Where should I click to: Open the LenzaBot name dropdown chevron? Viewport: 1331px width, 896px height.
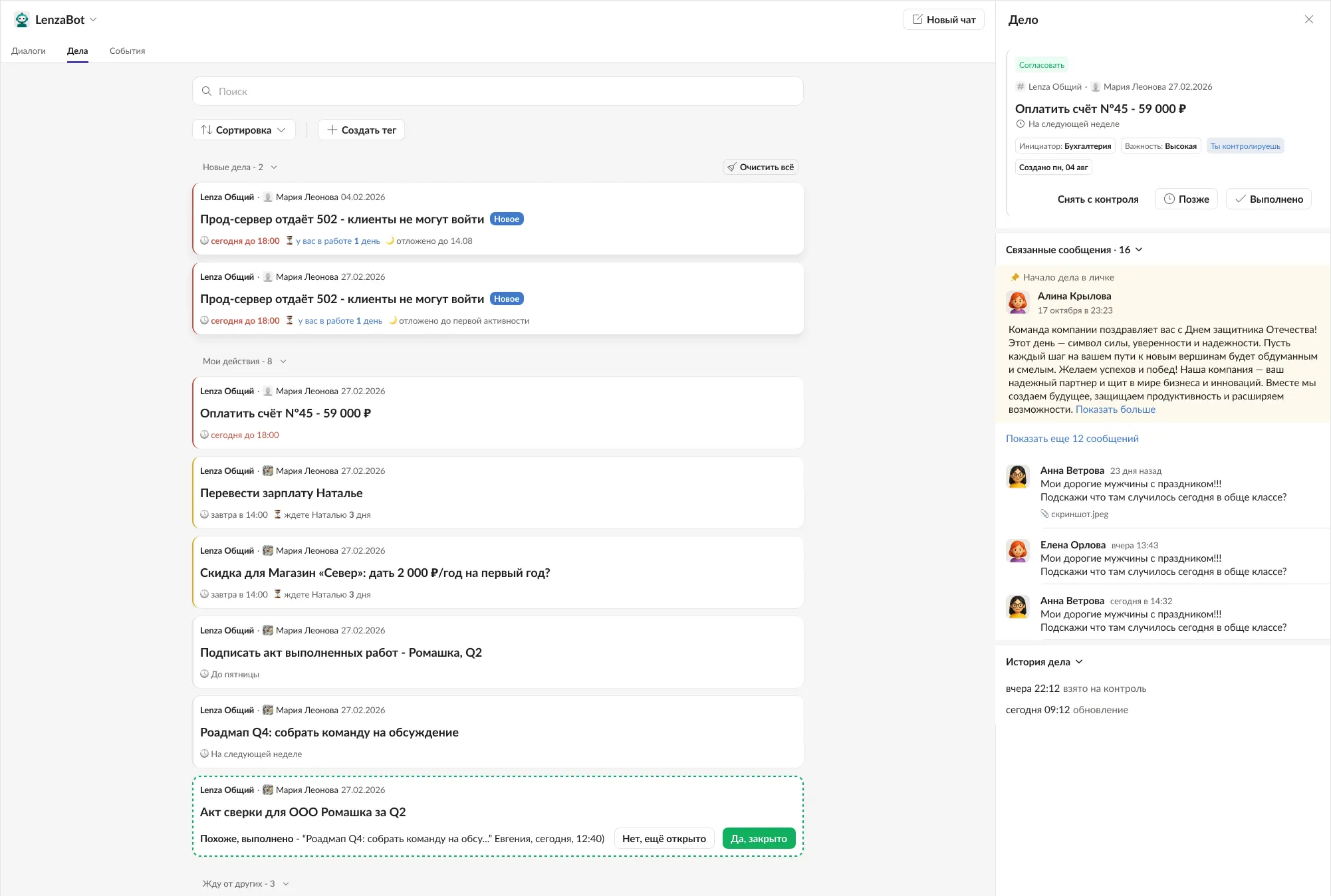(x=93, y=20)
